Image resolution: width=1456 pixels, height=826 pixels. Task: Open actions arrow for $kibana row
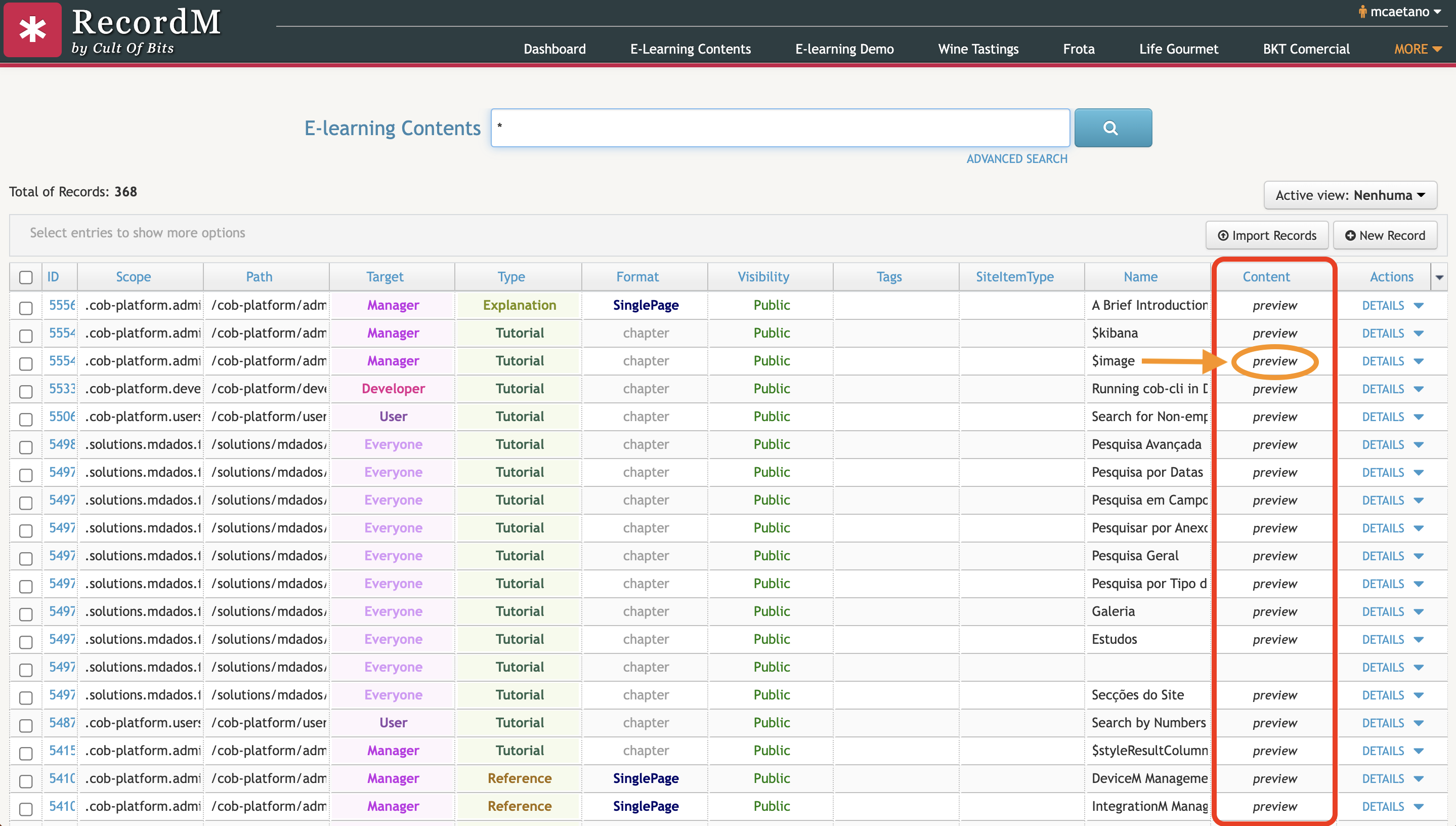coord(1419,333)
